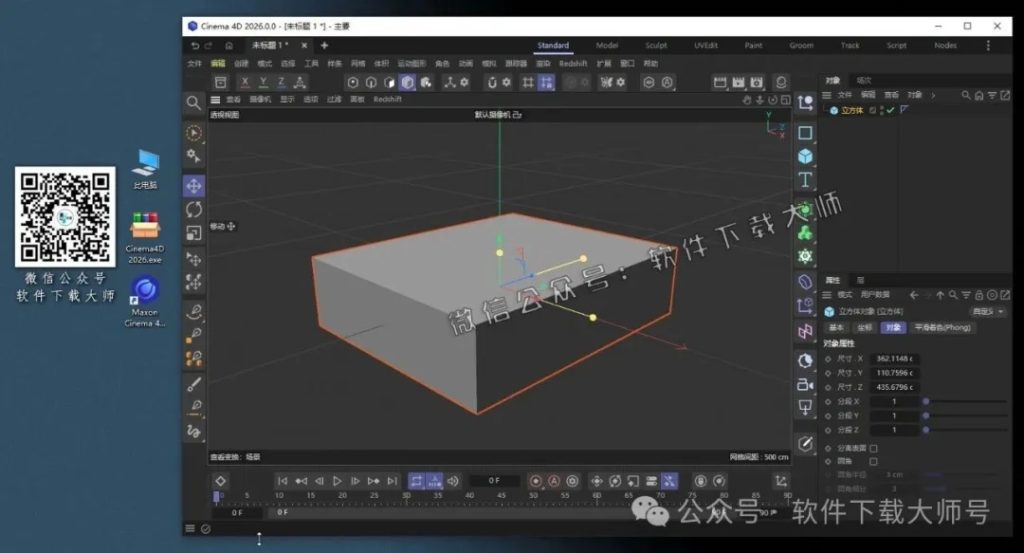The image size is (1024, 553).
Task: Click the home icon beside undo
Action: pos(229,46)
